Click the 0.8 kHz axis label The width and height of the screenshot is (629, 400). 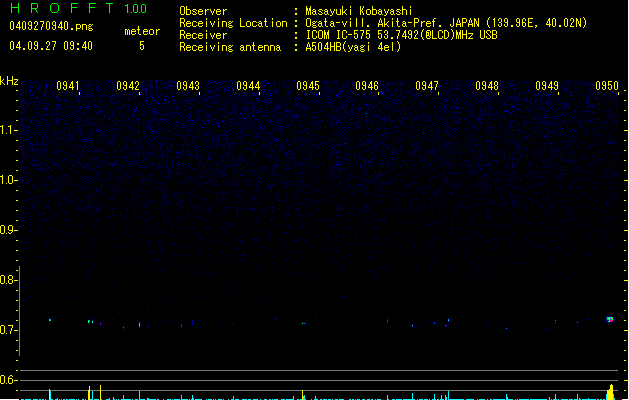coord(8,280)
